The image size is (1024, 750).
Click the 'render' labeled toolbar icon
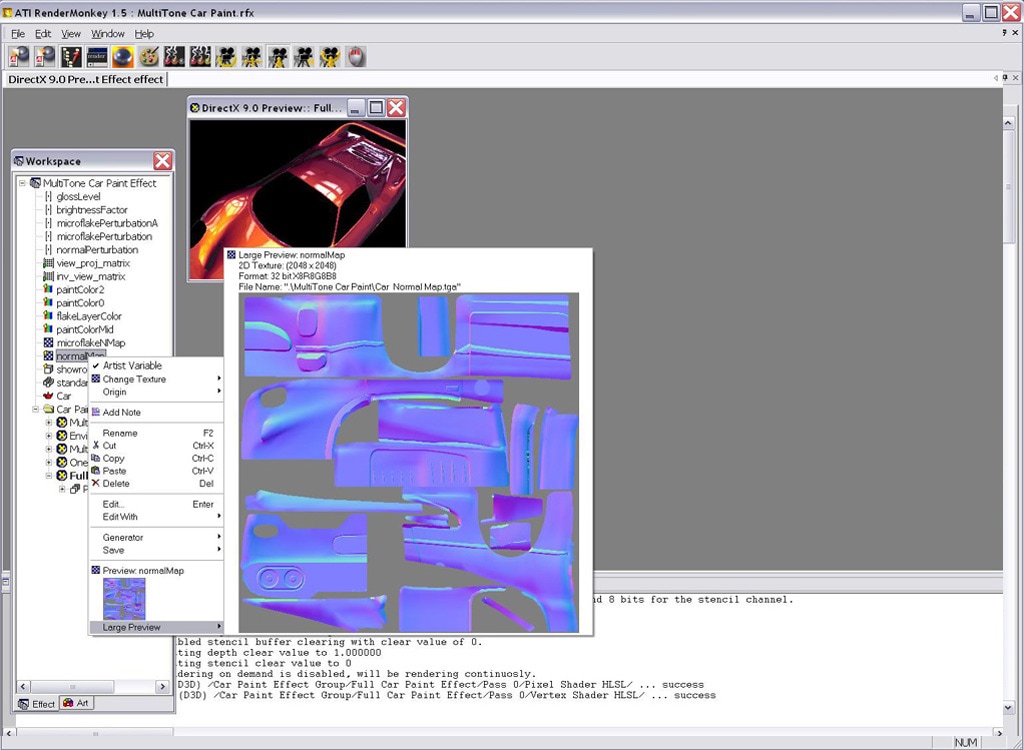coord(97,57)
